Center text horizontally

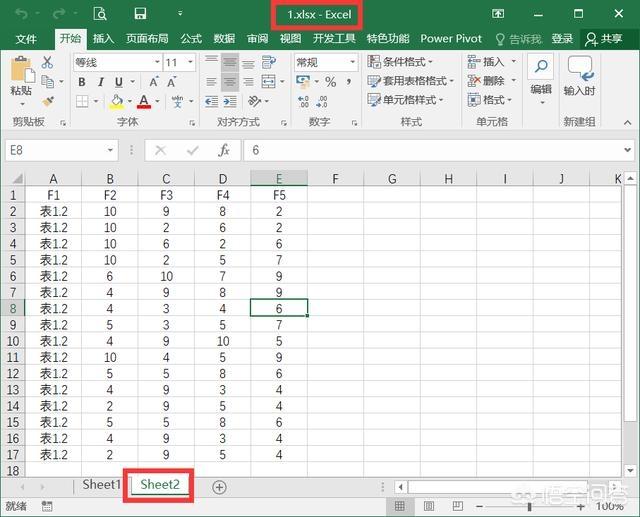click(230, 82)
